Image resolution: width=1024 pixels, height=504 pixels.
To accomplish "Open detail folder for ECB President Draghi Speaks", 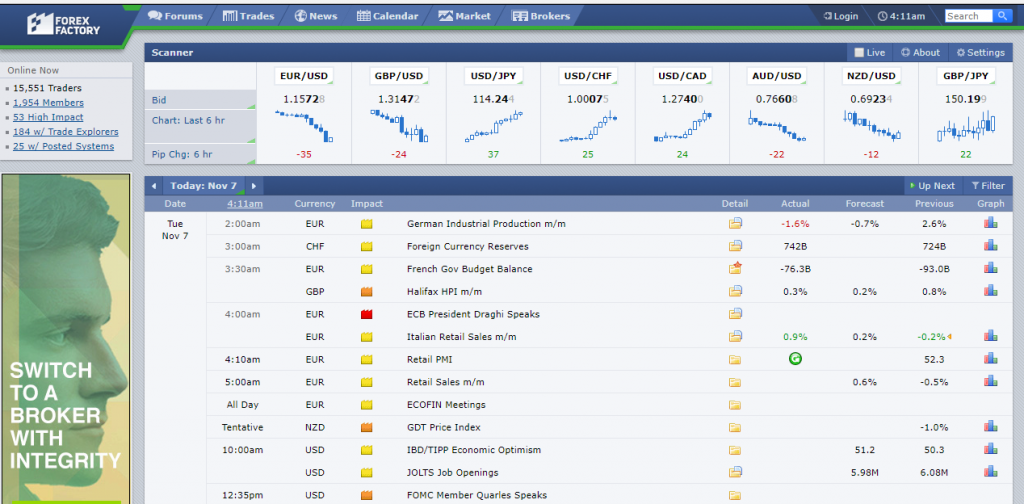I will pyautogui.click(x=736, y=314).
